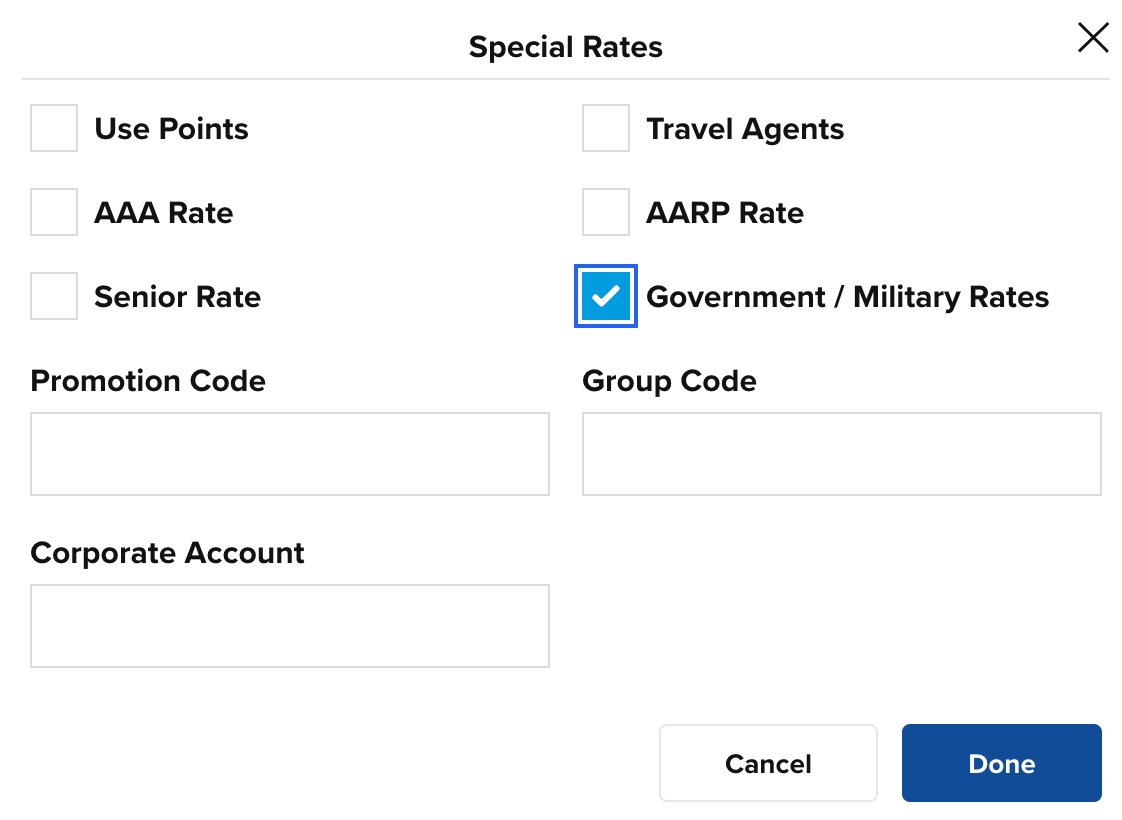Close the Special Rates dialog
The height and width of the screenshot is (820, 1122).
point(1093,38)
